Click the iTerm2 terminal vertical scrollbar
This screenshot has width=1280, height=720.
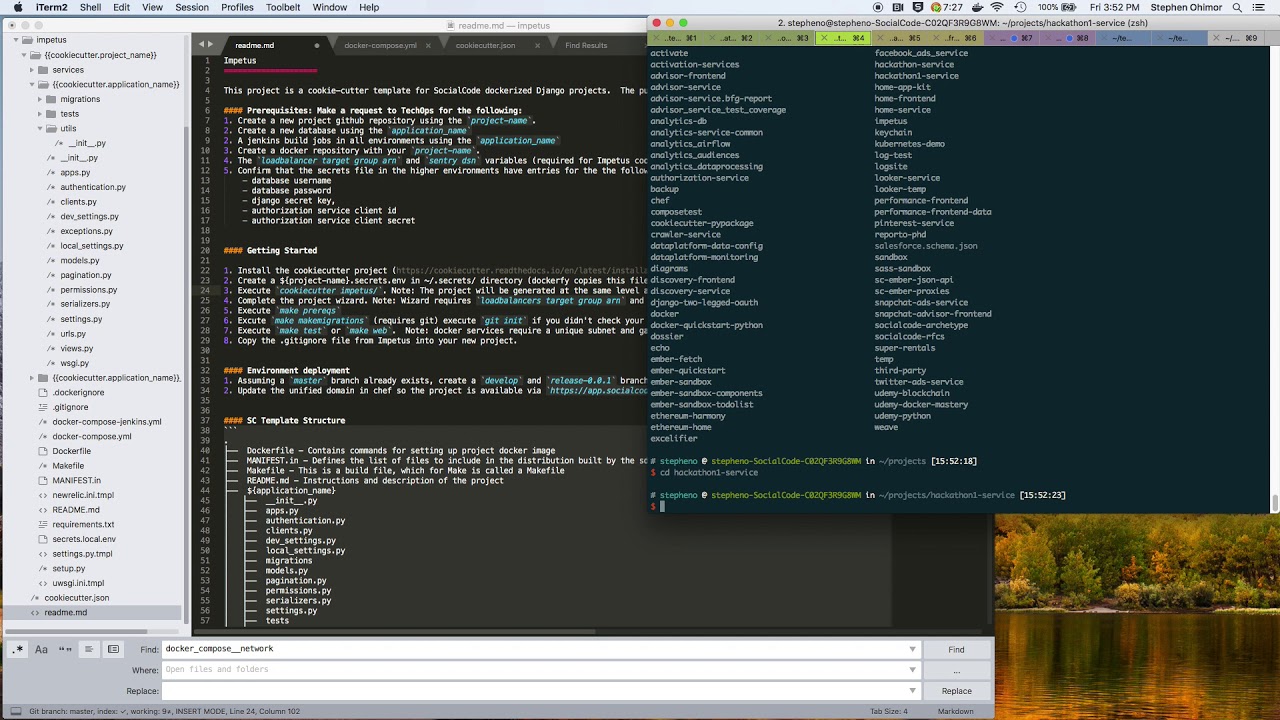click(x=1275, y=503)
